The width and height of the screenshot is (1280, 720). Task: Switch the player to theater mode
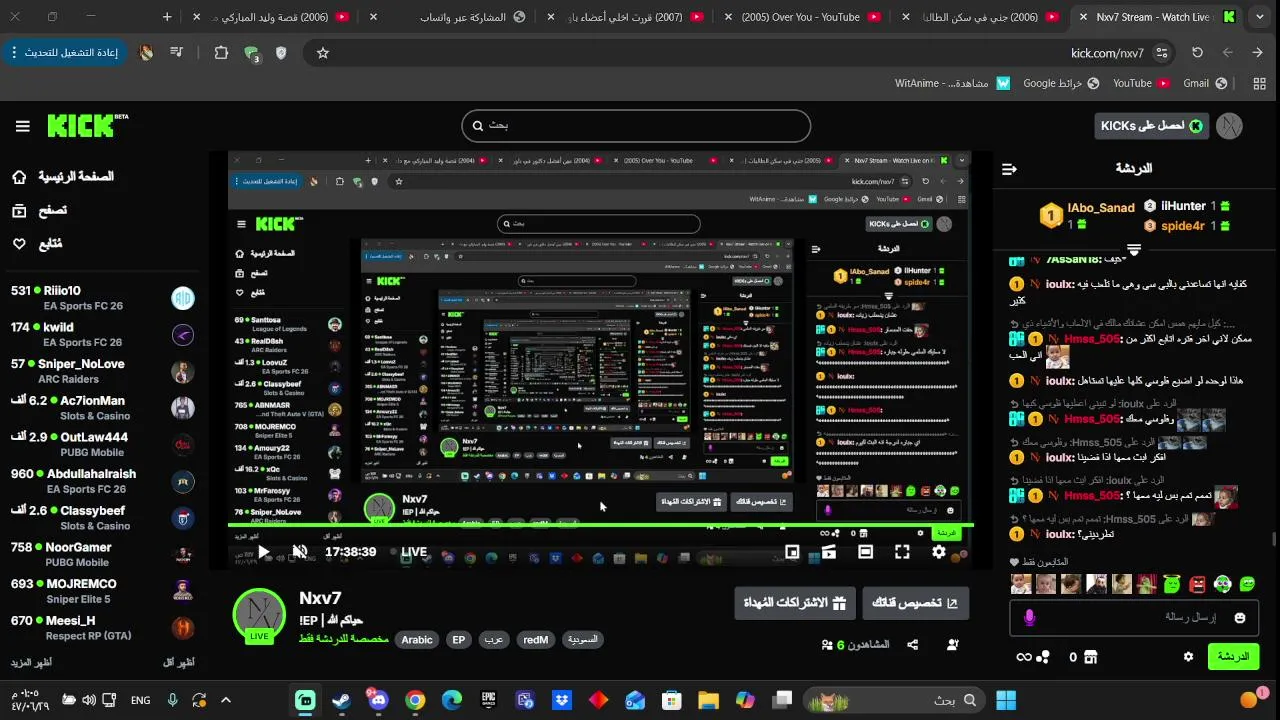[x=866, y=552]
